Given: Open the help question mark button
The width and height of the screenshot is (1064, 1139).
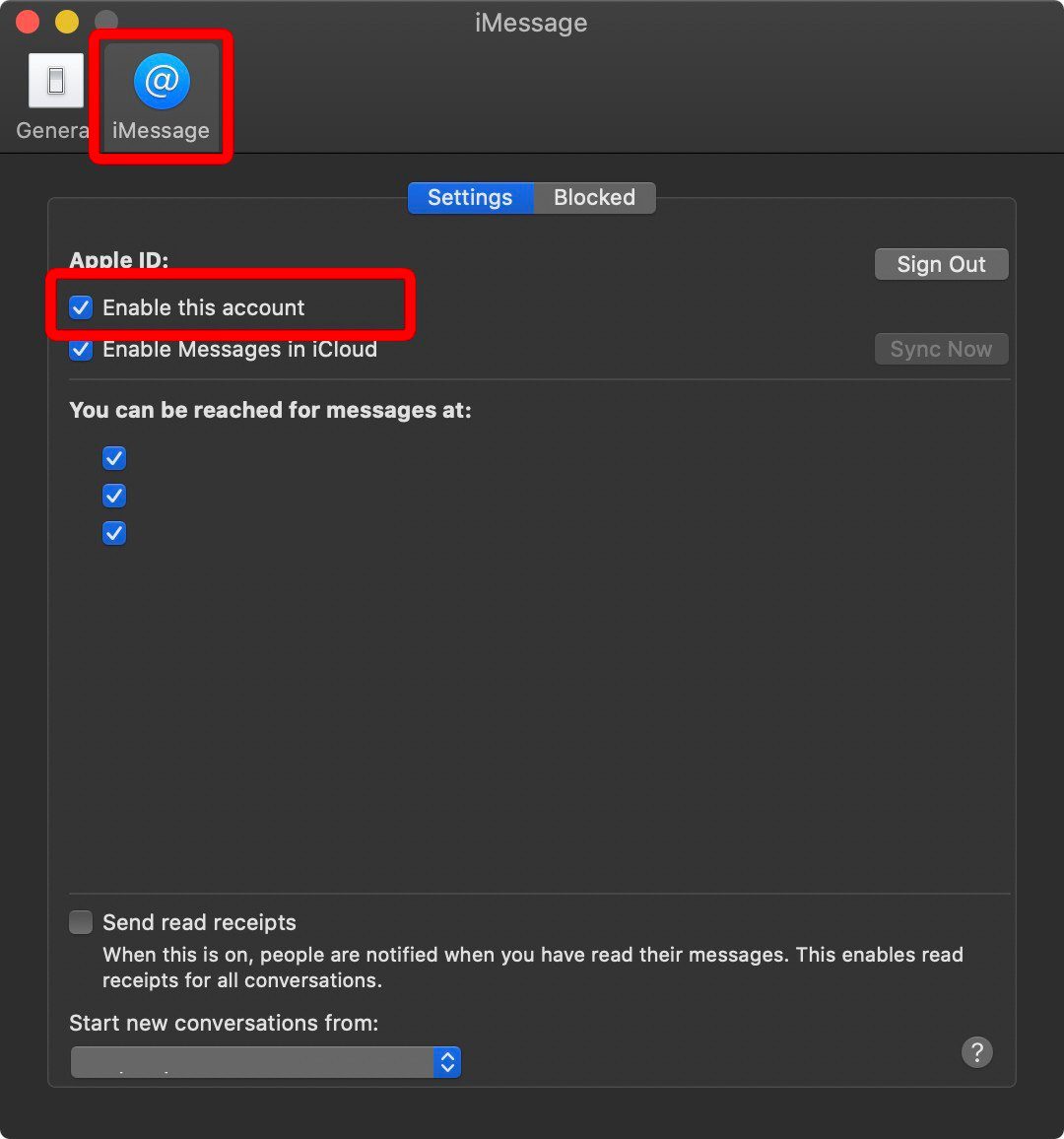Looking at the screenshot, I should pos(977,1051).
